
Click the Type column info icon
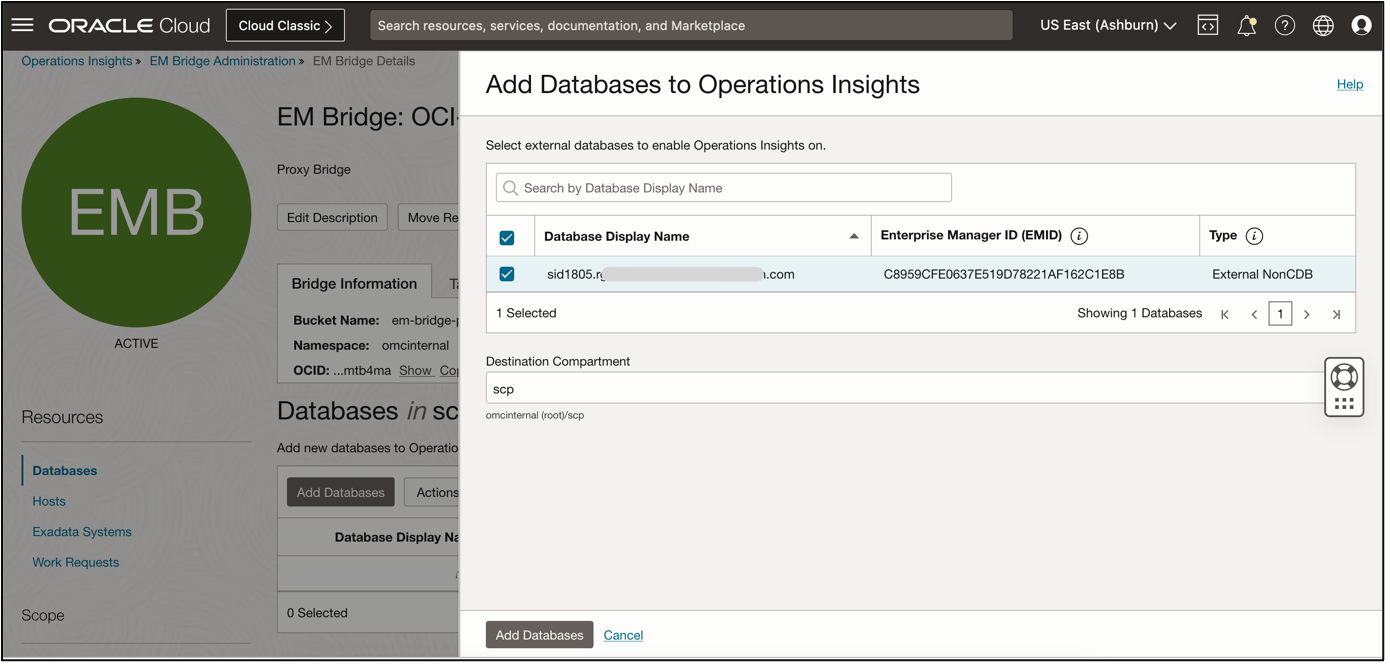coord(1254,236)
